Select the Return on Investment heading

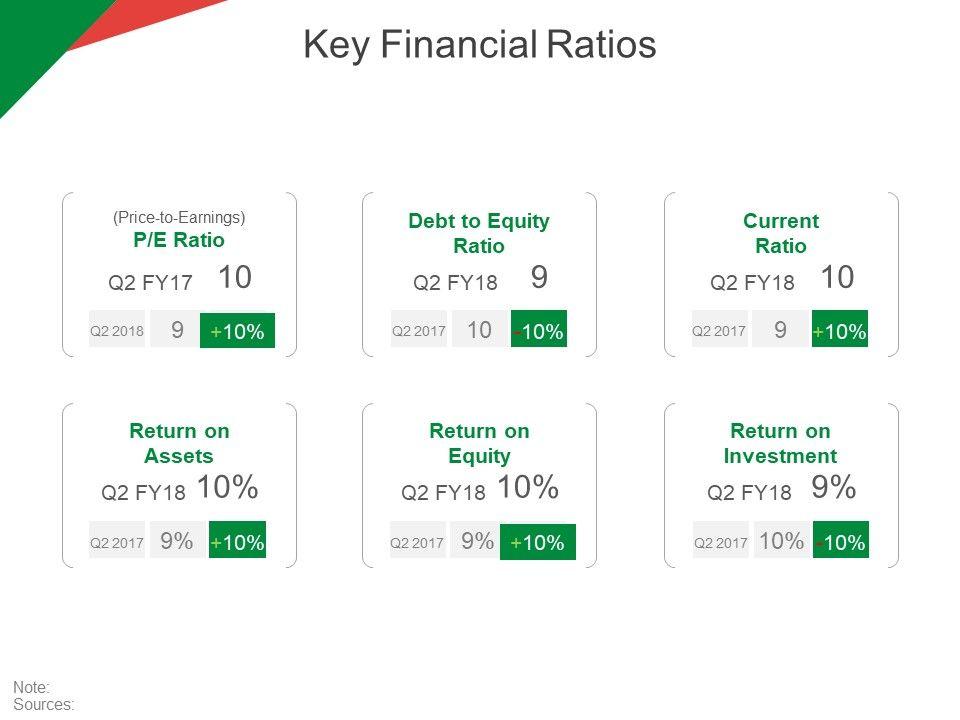pyautogui.click(x=780, y=443)
